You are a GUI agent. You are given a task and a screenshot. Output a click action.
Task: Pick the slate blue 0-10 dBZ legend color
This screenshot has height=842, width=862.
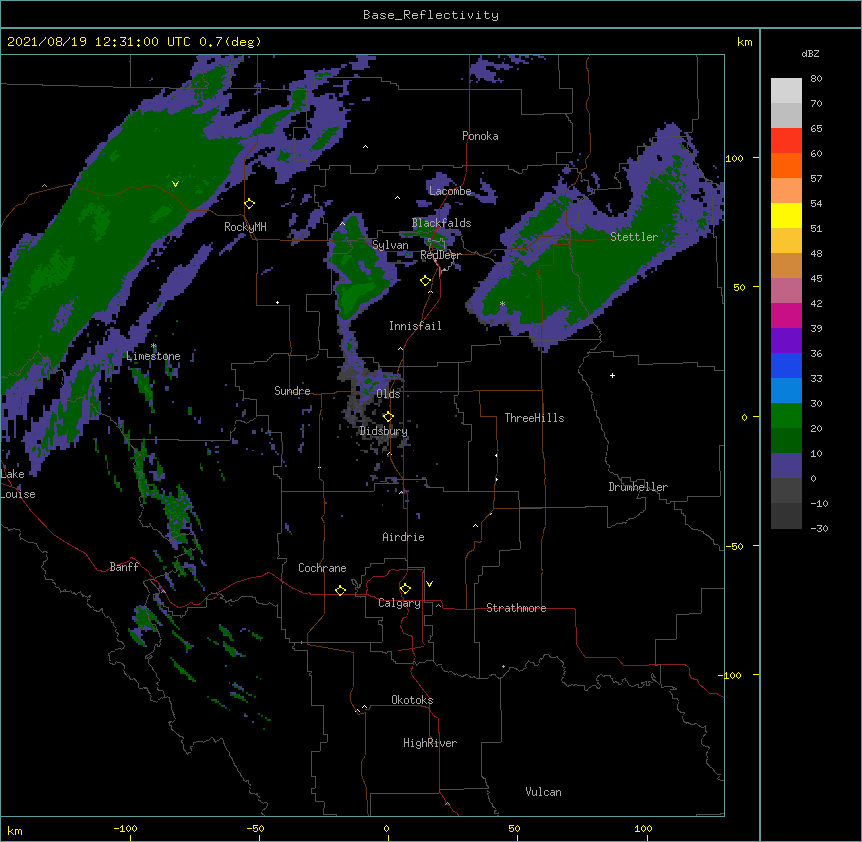[786, 466]
